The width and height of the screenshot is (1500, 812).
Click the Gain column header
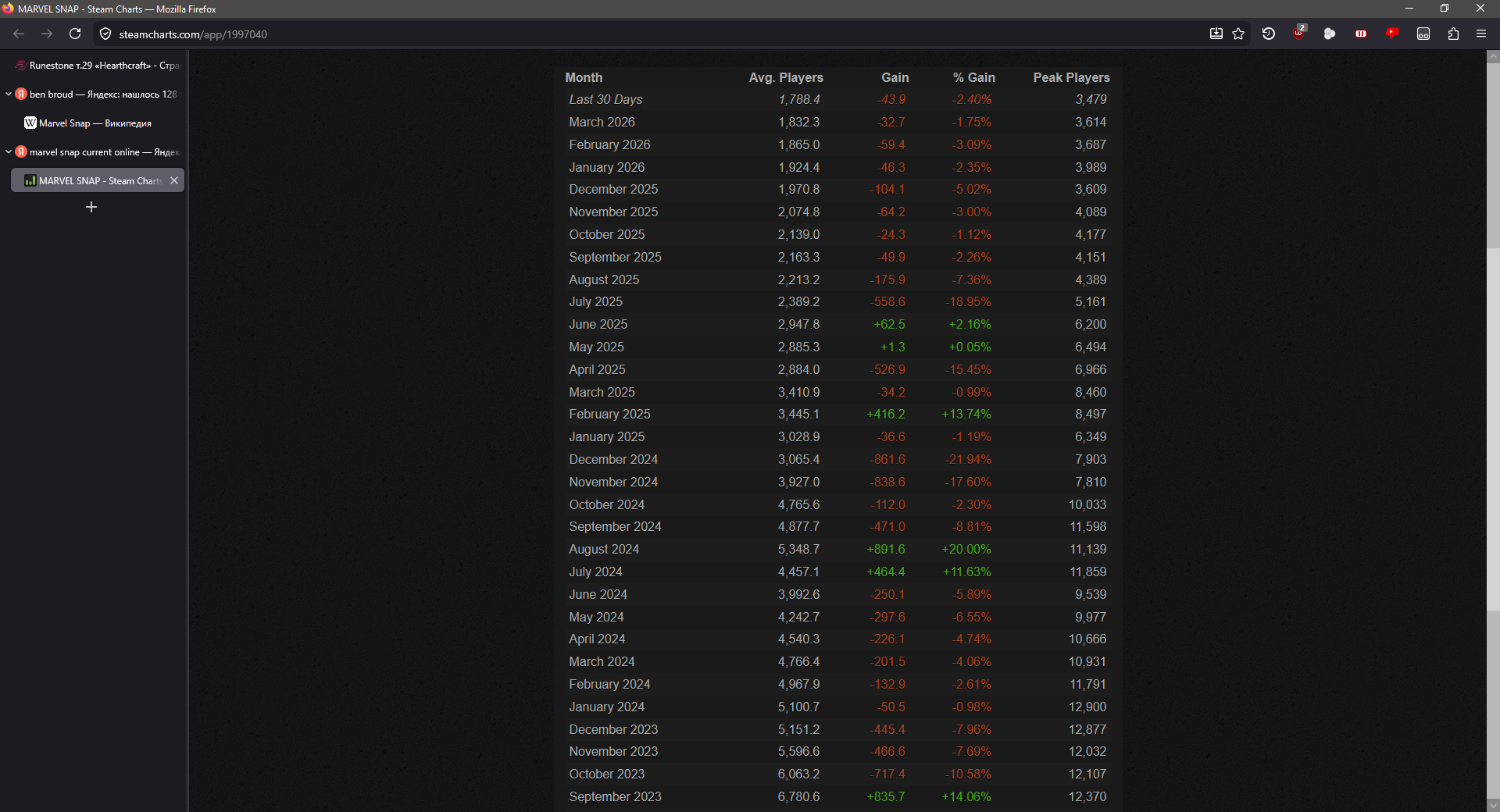point(895,77)
